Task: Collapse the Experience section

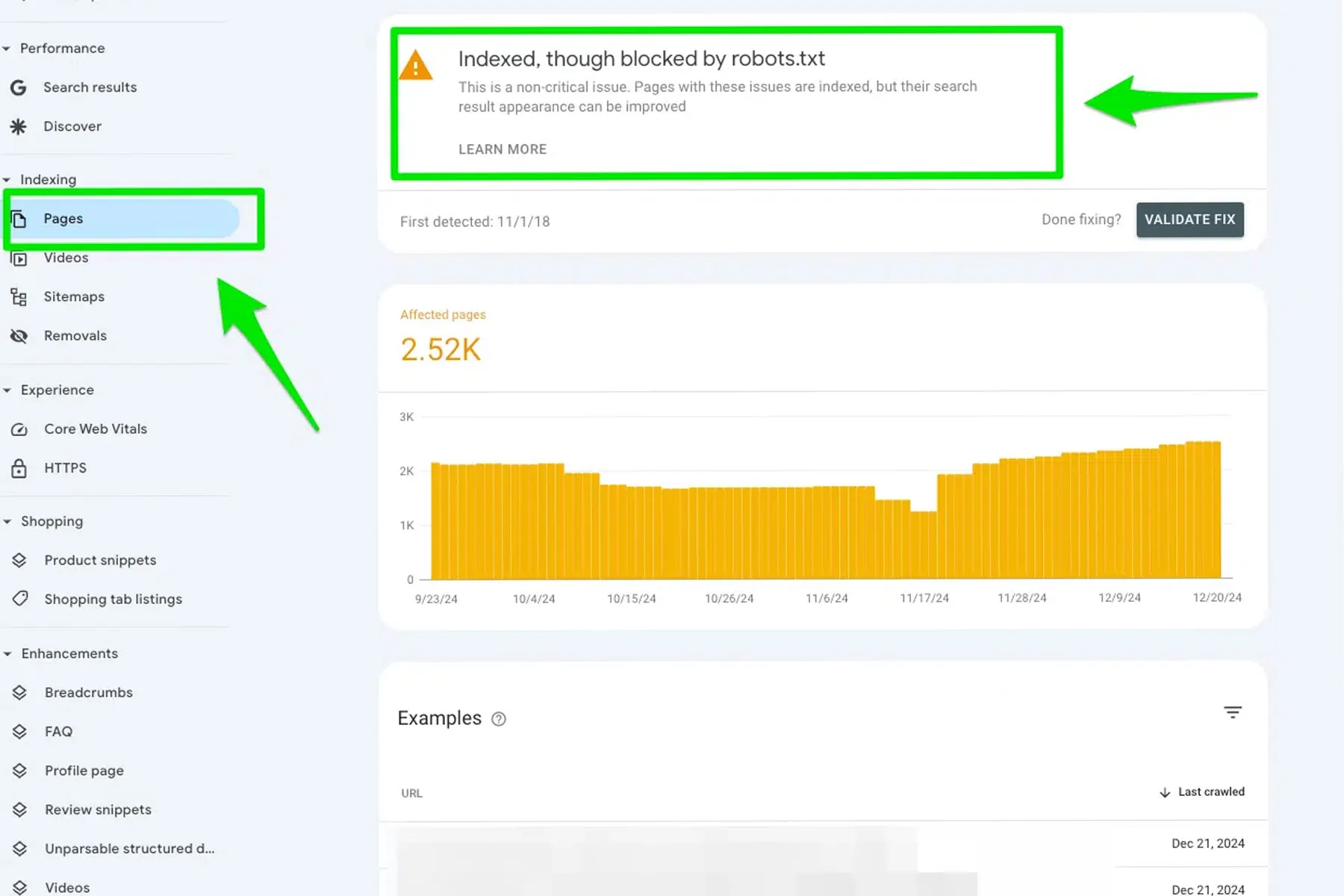Action: pyautogui.click(x=7, y=391)
